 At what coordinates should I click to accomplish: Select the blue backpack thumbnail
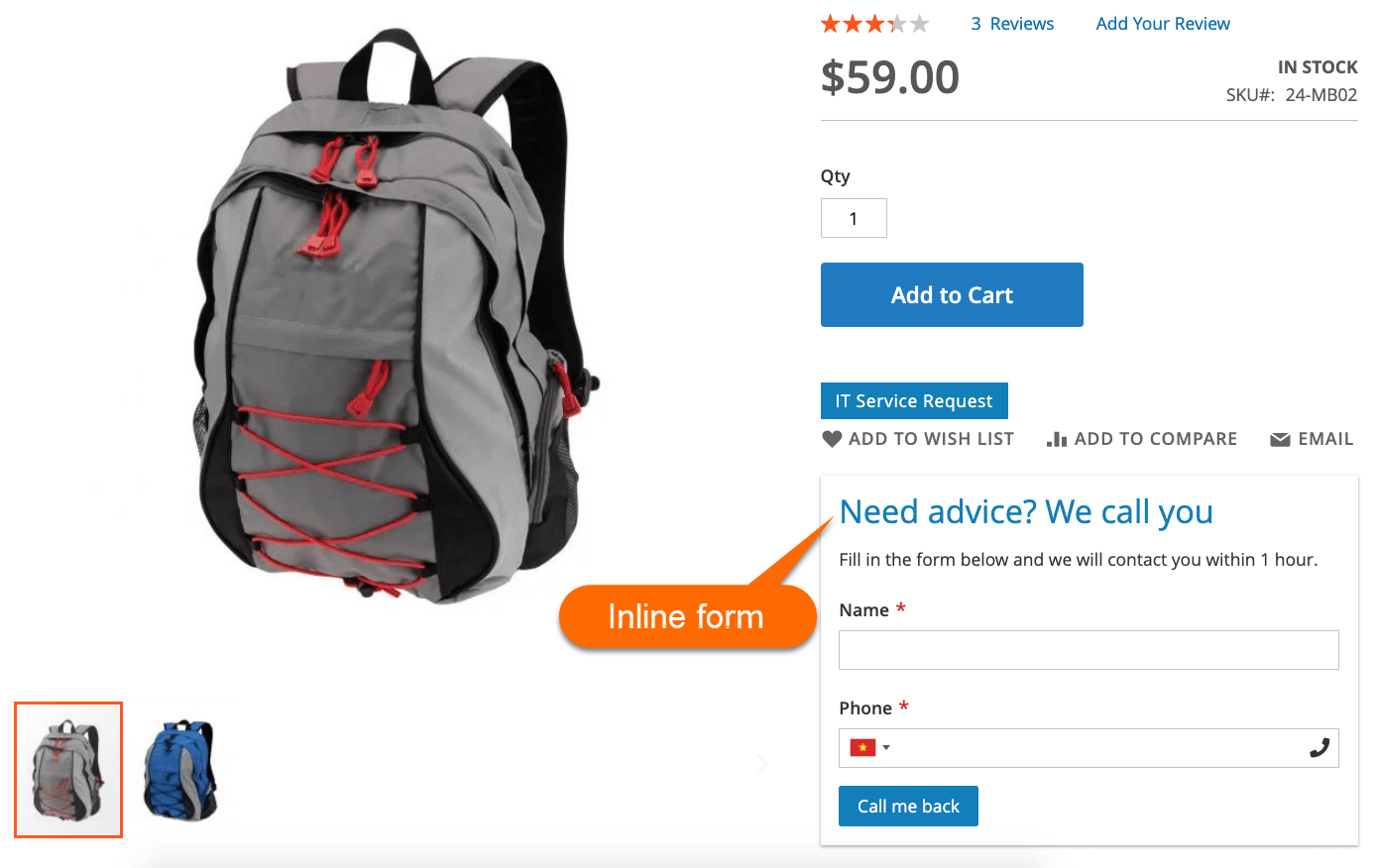pos(179,770)
